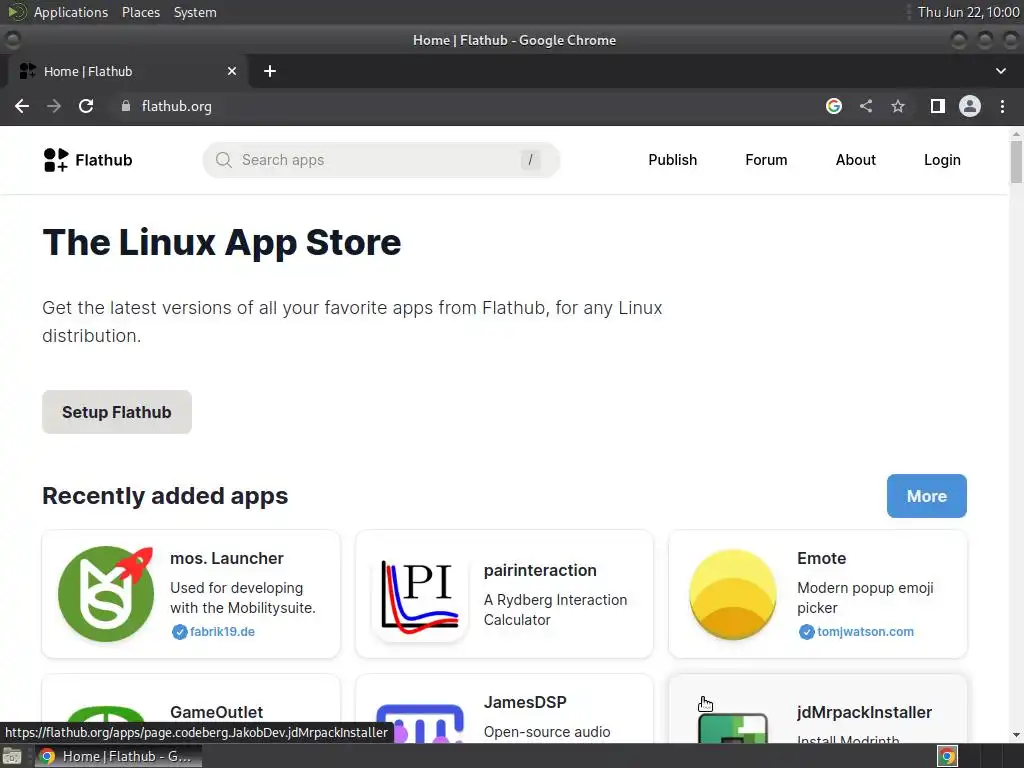Open the Chrome profile avatar
Image resolution: width=1024 pixels, height=768 pixels.
click(970, 106)
